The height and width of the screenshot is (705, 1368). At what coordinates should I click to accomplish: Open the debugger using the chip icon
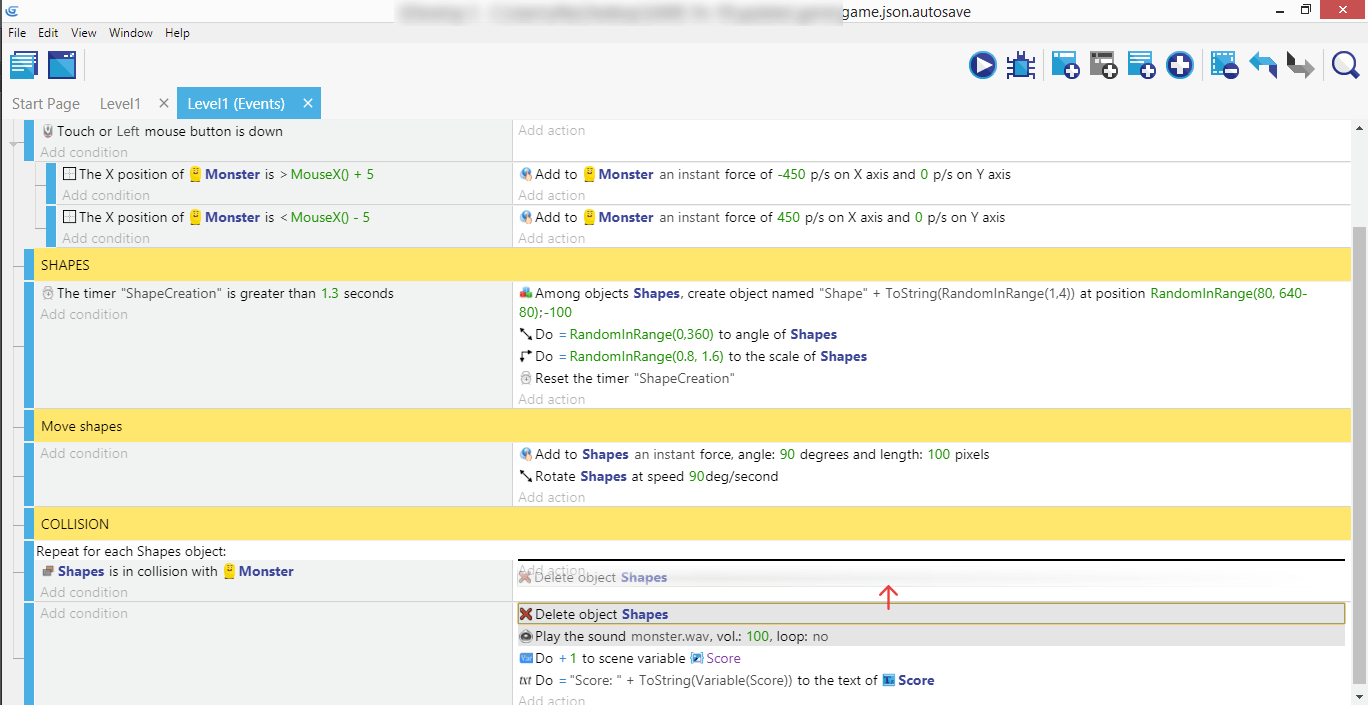coord(1021,66)
